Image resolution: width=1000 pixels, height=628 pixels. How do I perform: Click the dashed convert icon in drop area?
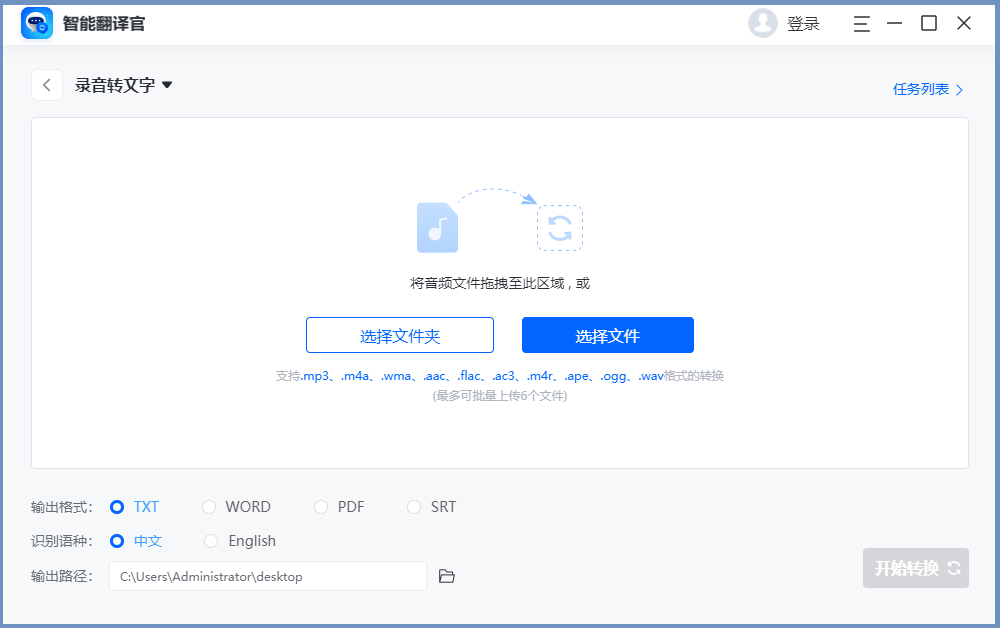coord(560,228)
